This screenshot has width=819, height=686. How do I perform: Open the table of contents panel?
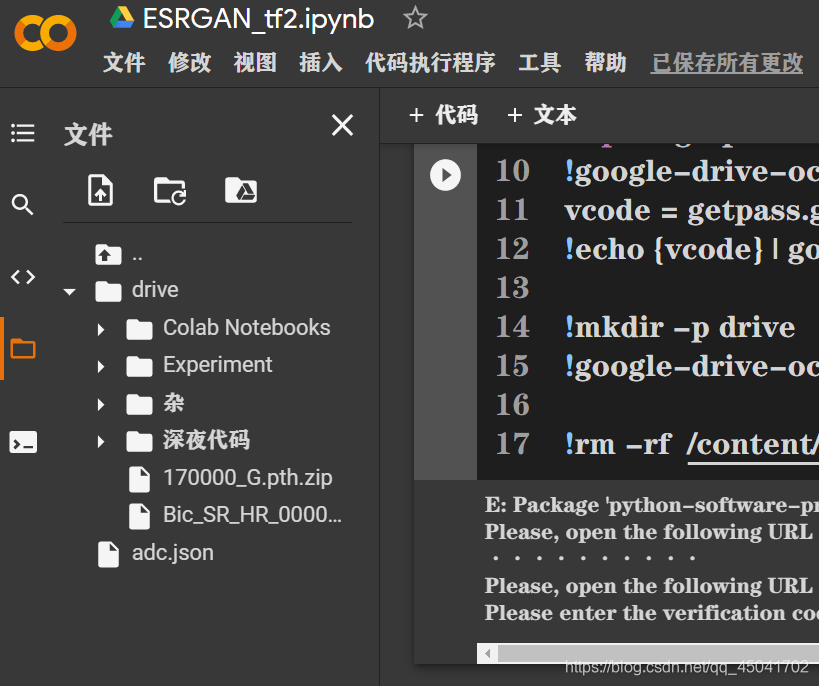[x=23, y=133]
